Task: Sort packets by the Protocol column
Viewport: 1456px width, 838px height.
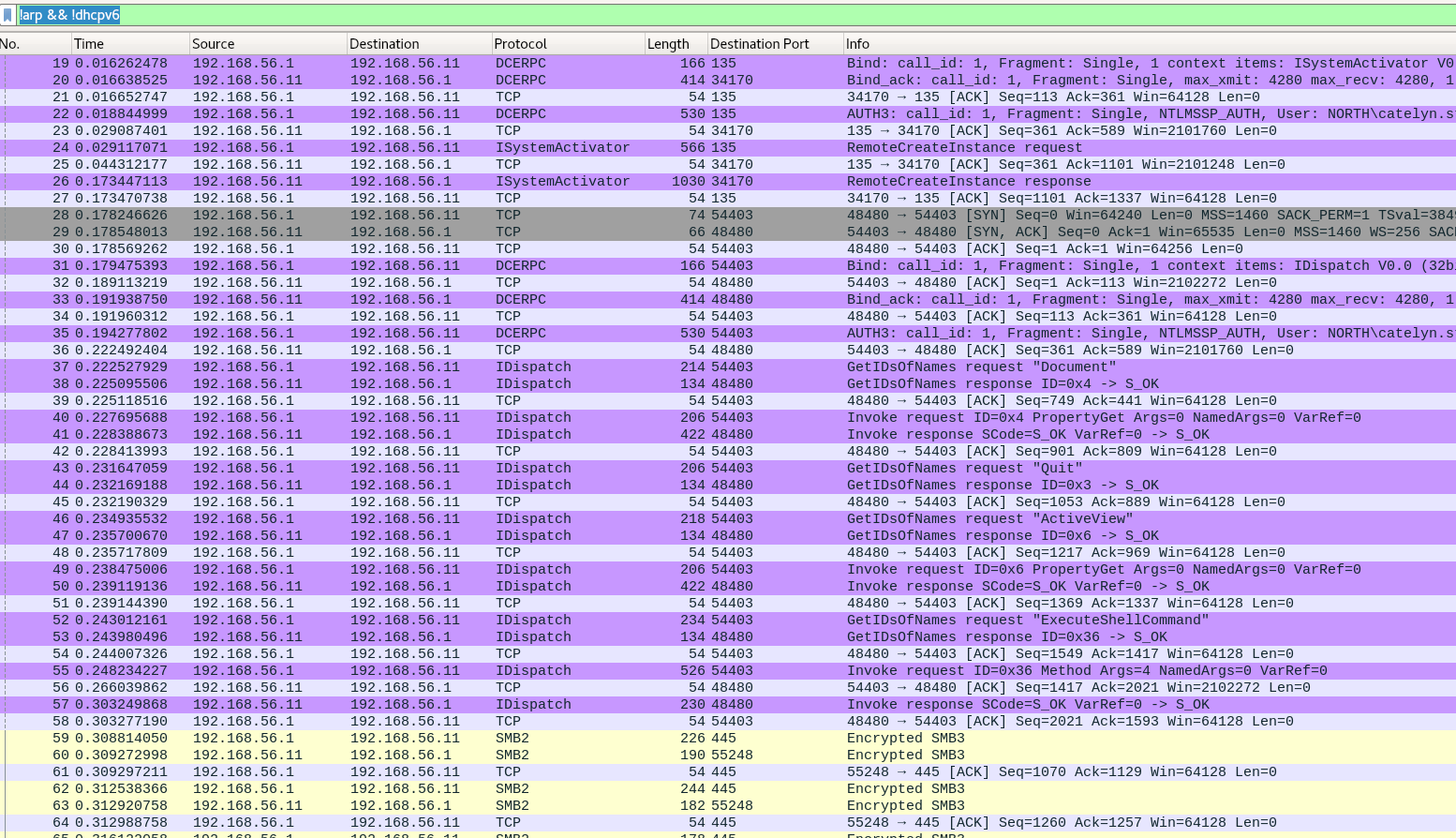Action: [520, 43]
